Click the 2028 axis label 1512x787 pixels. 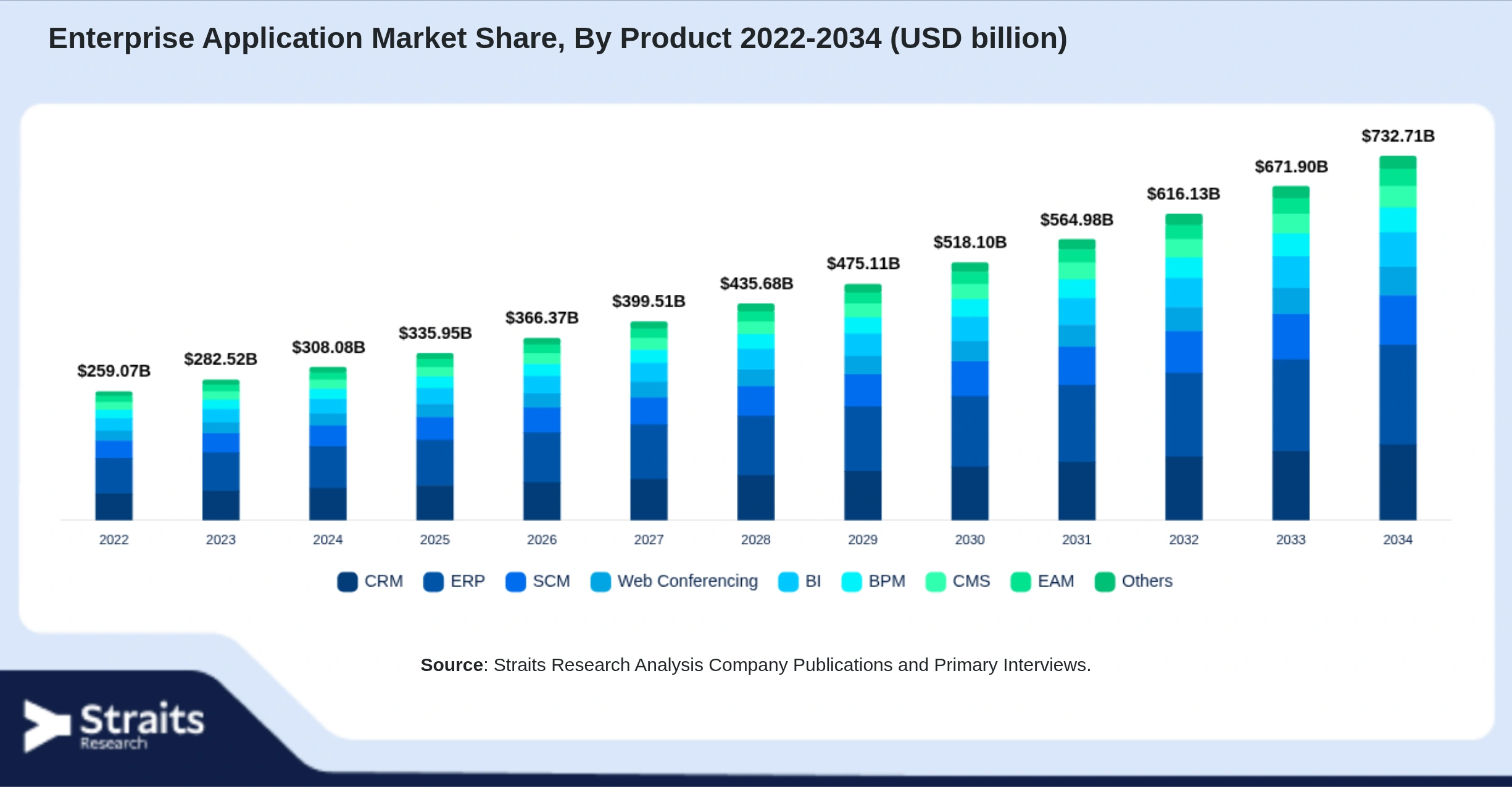point(756,540)
